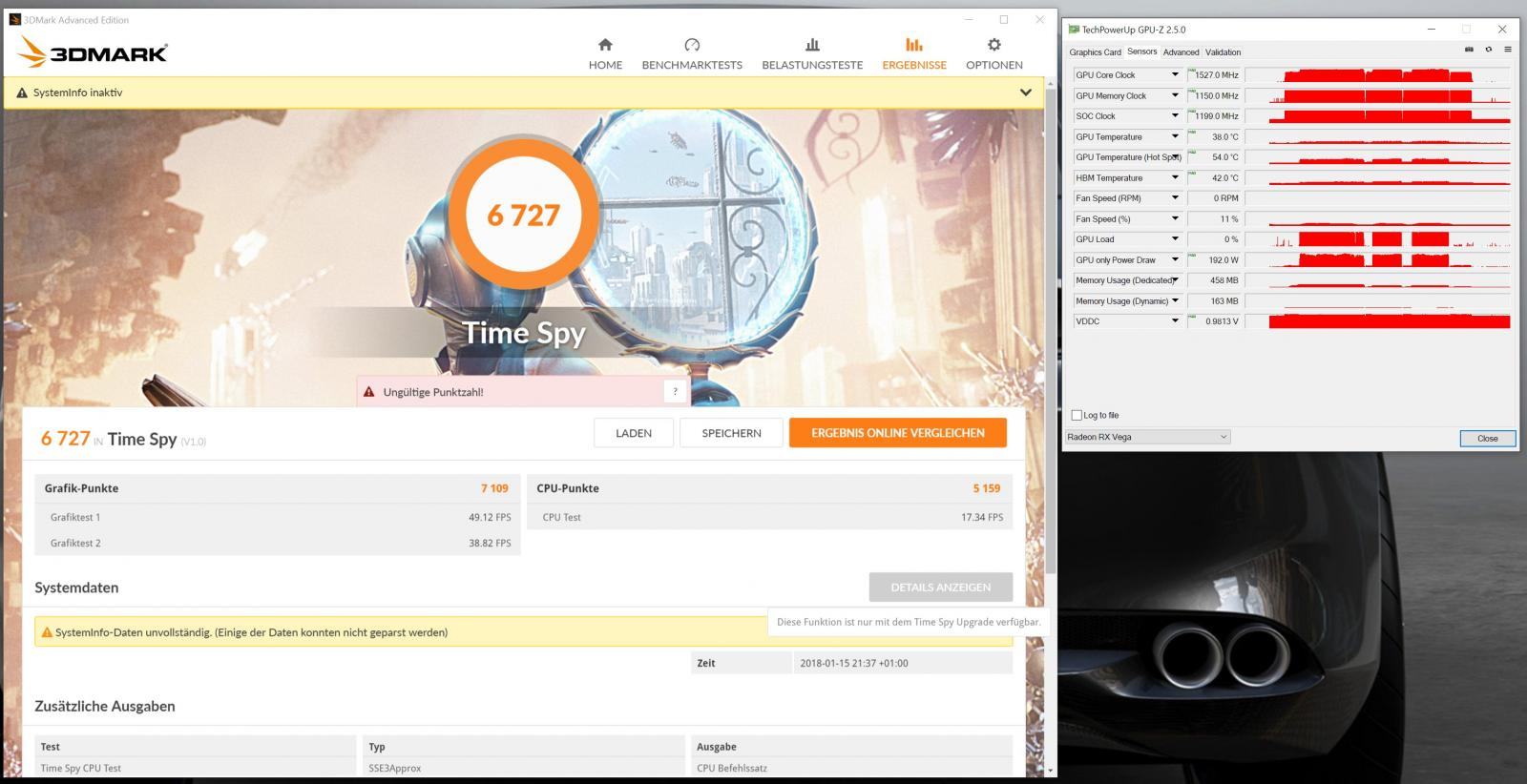Viewport: 1527px width, 784px height.
Task: Click the results bar chart icon
Action: coord(914,45)
